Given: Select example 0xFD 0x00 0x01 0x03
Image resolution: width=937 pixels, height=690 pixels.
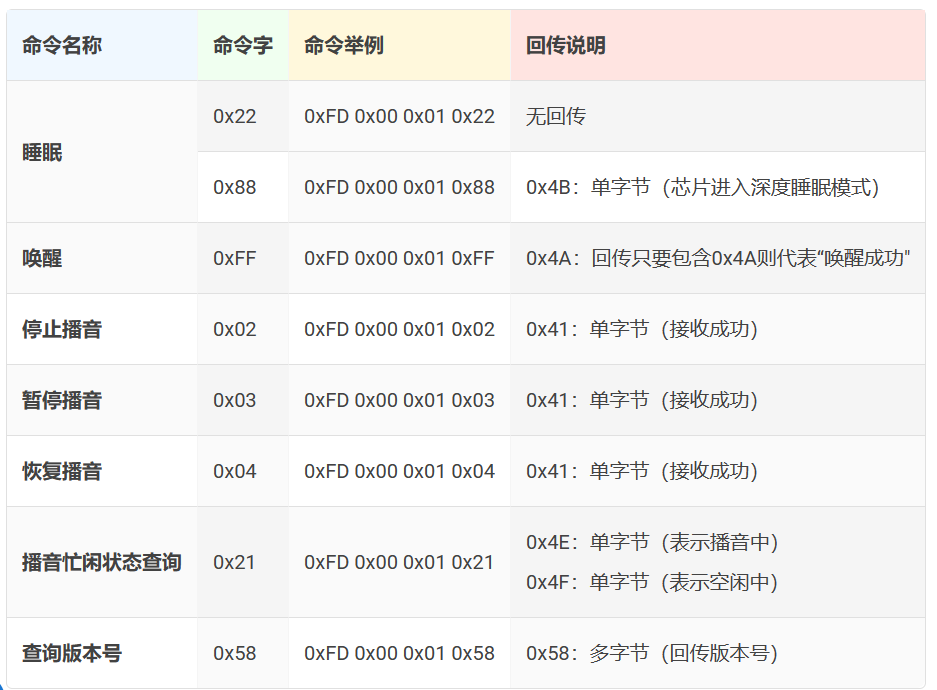Looking at the screenshot, I should point(399,401).
